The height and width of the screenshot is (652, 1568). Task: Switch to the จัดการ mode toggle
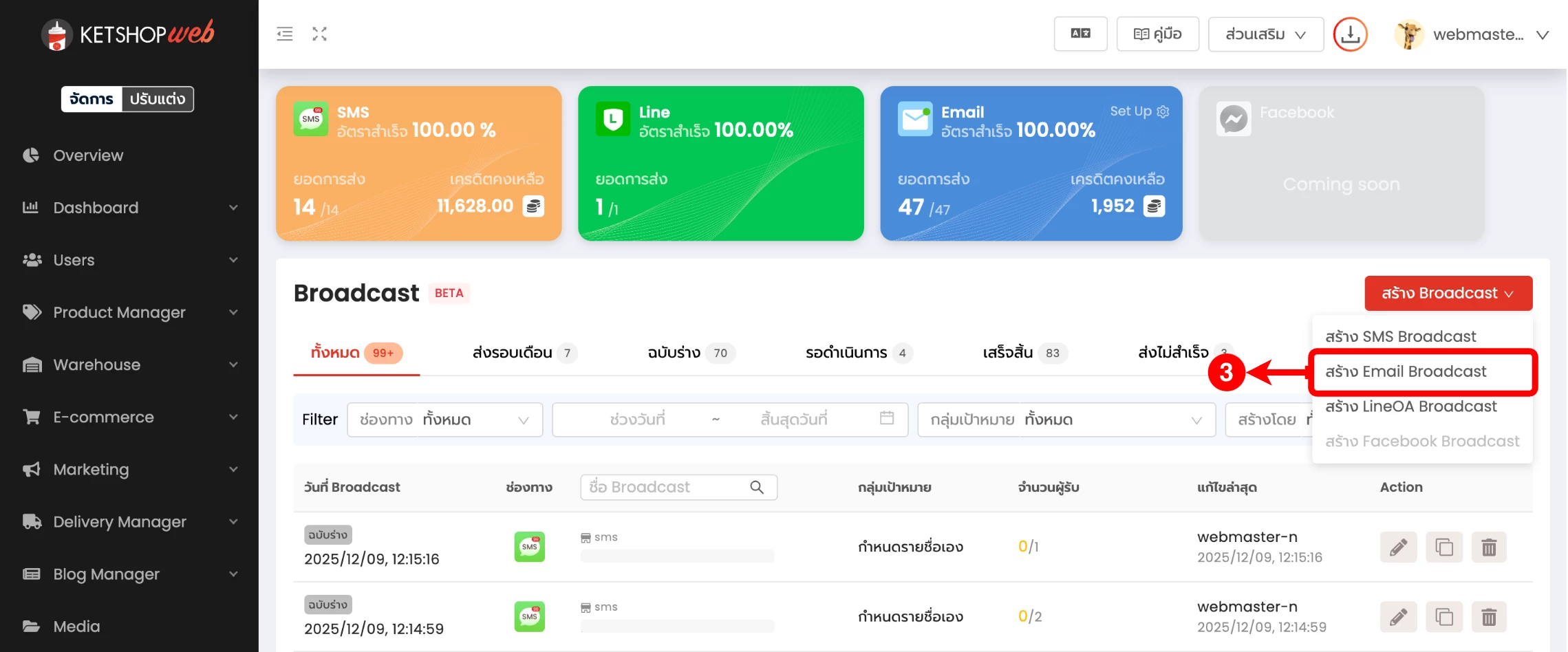92,99
